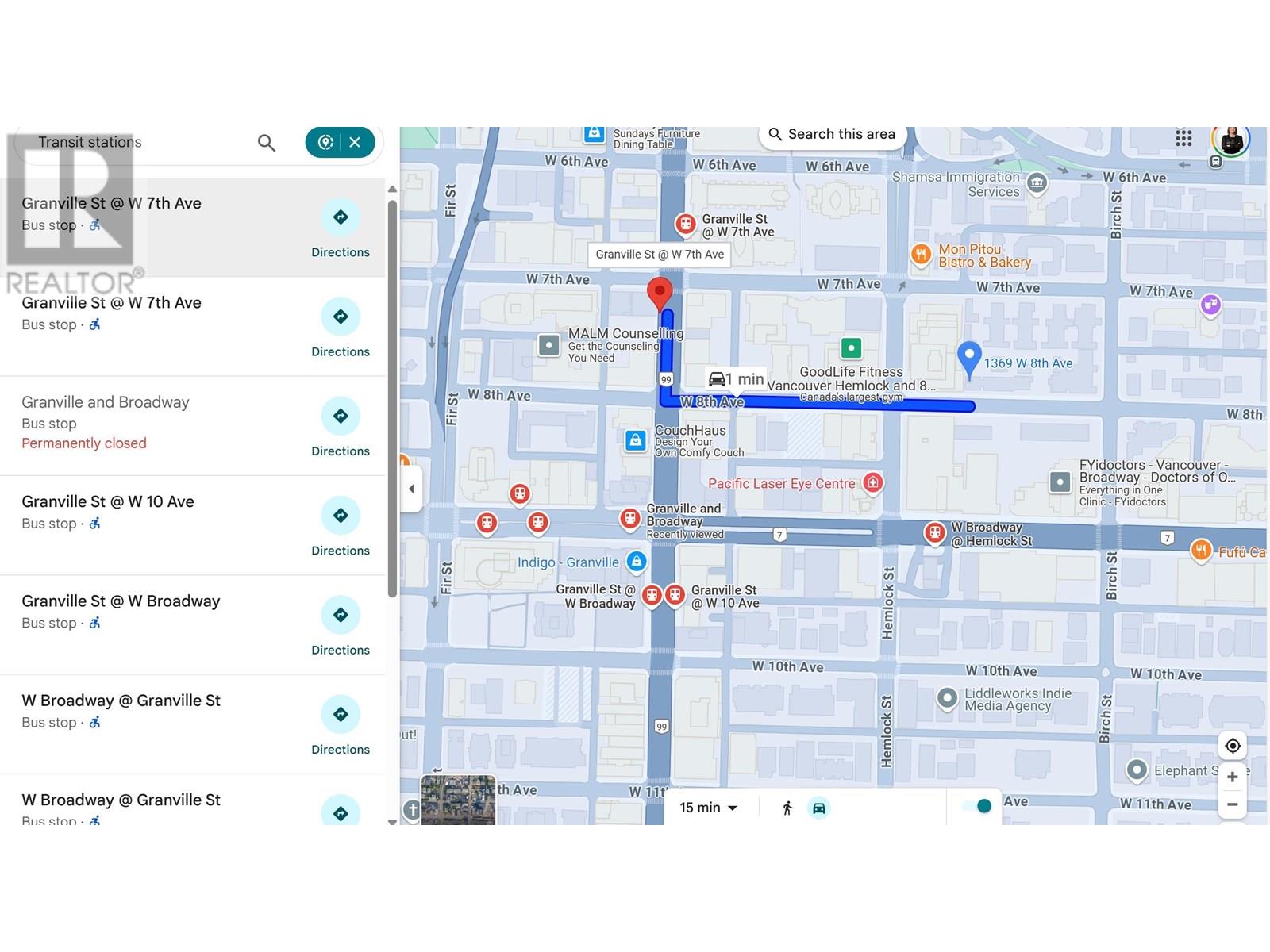This screenshot has height=952, width=1270.
Task: Click the W Broadway @ Hemlock St transit marker
Action: (935, 532)
